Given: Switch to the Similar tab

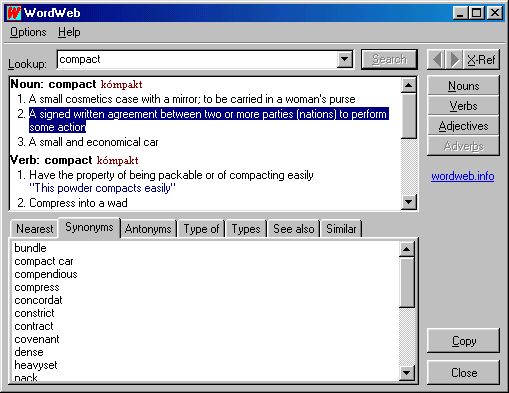Looking at the screenshot, I should coord(341,229).
